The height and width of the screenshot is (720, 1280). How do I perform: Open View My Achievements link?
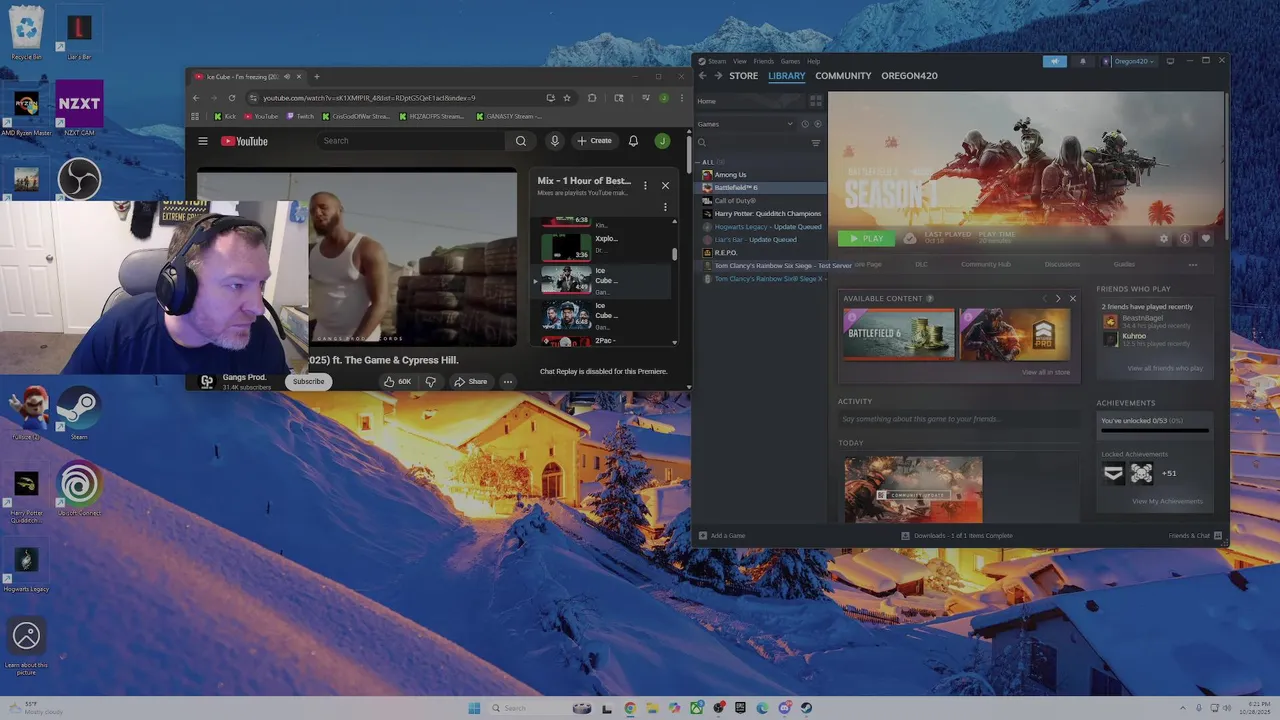pyautogui.click(x=1167, y=501)
